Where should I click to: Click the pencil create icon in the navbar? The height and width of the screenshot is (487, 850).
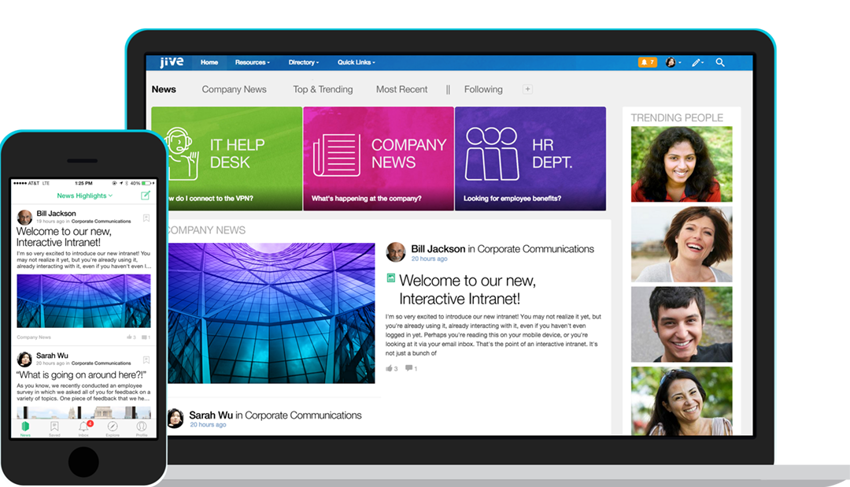click(696, 62)
